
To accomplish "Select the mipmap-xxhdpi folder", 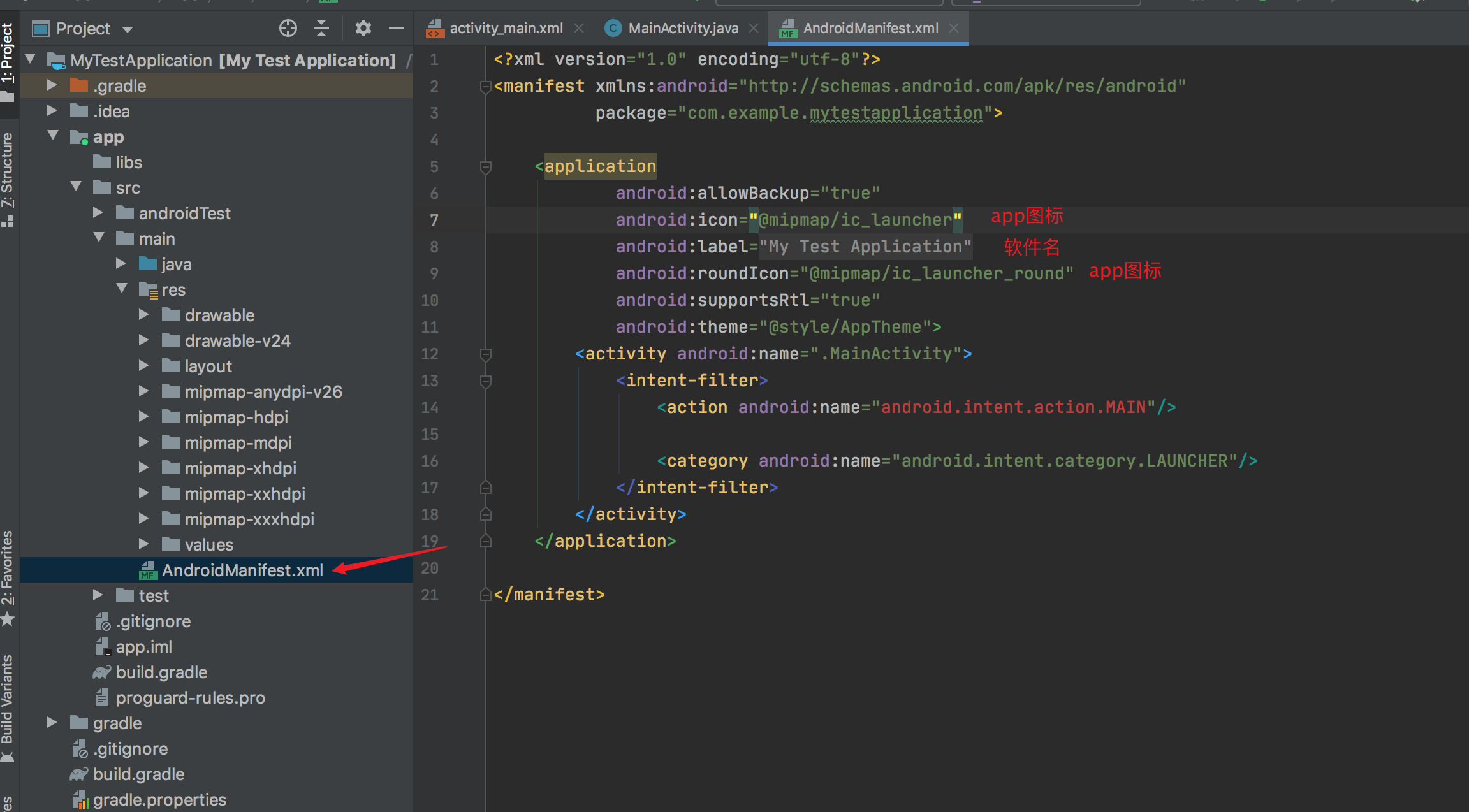I will click(x=233, y=493).
